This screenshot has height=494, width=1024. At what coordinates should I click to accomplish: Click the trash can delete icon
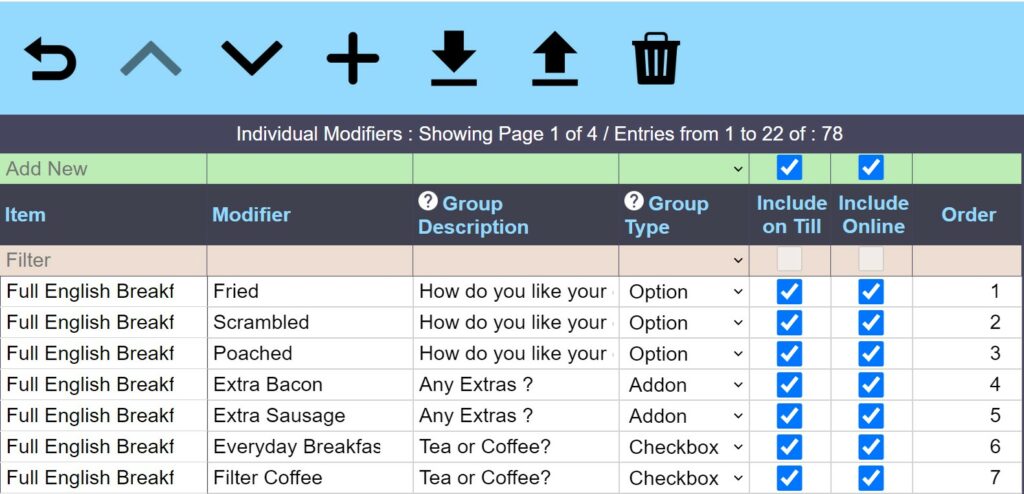656,60
